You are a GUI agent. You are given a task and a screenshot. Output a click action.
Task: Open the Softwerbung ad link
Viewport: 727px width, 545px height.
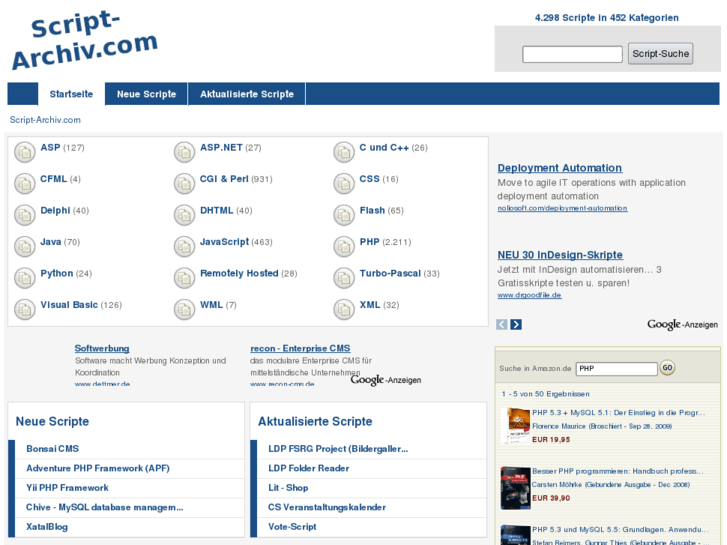(x=102, y=348)
